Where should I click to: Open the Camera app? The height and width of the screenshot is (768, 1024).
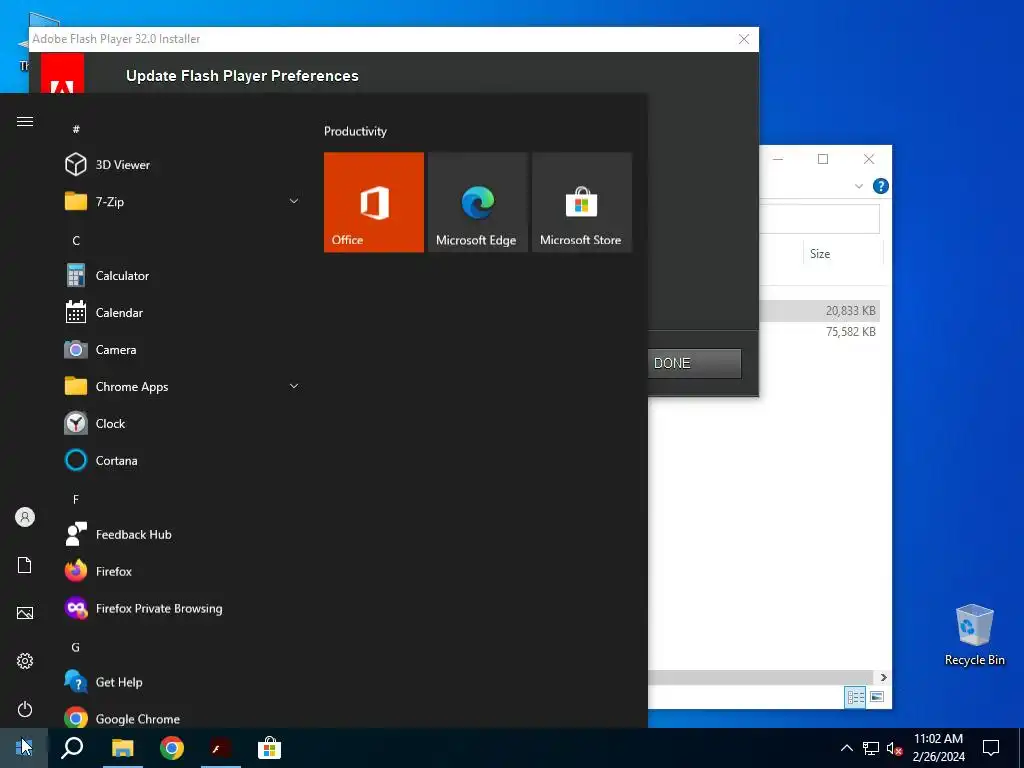click(x=183, y=349)
